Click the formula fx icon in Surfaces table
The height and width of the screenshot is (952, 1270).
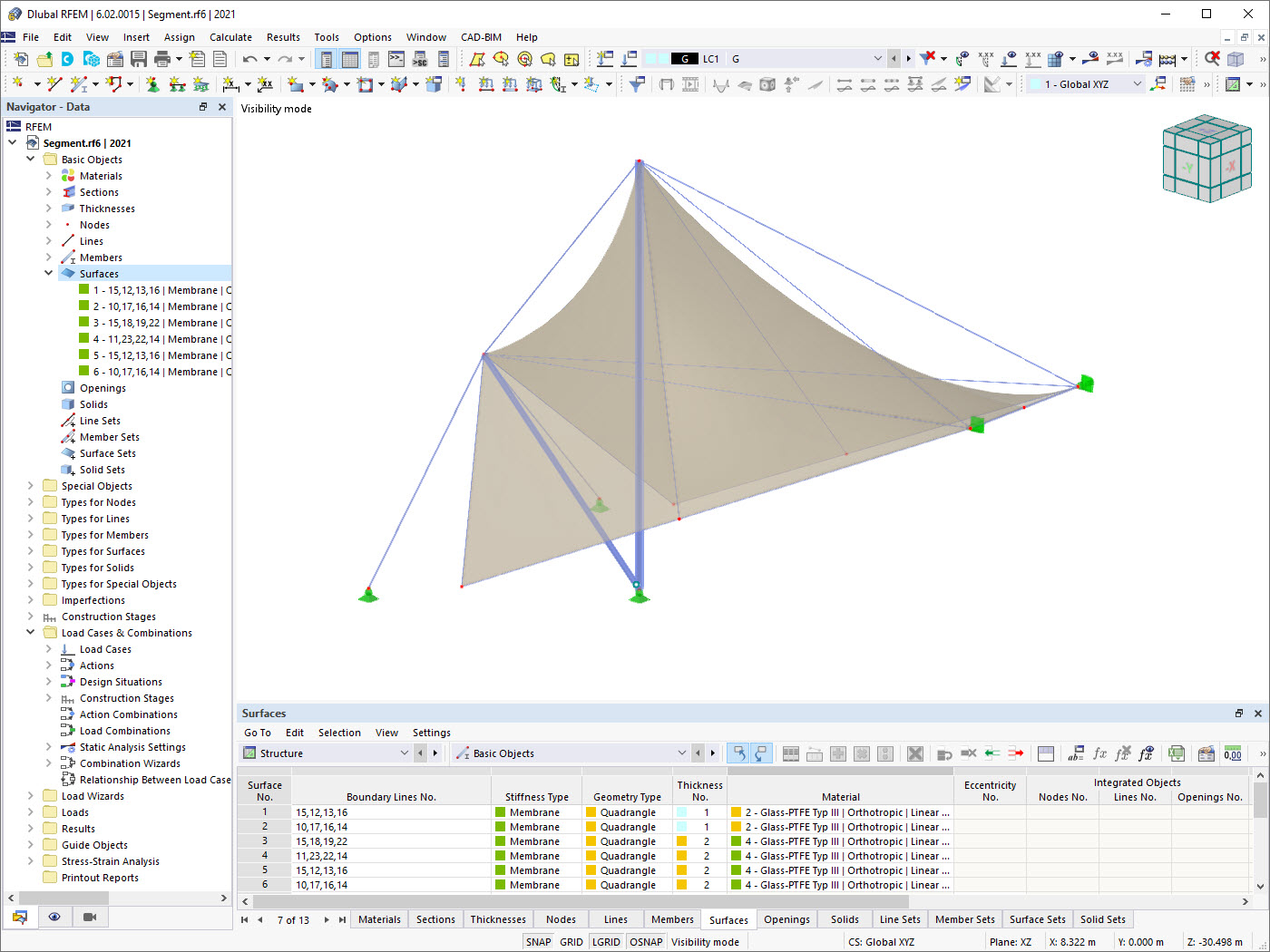tap(1099, 753)
